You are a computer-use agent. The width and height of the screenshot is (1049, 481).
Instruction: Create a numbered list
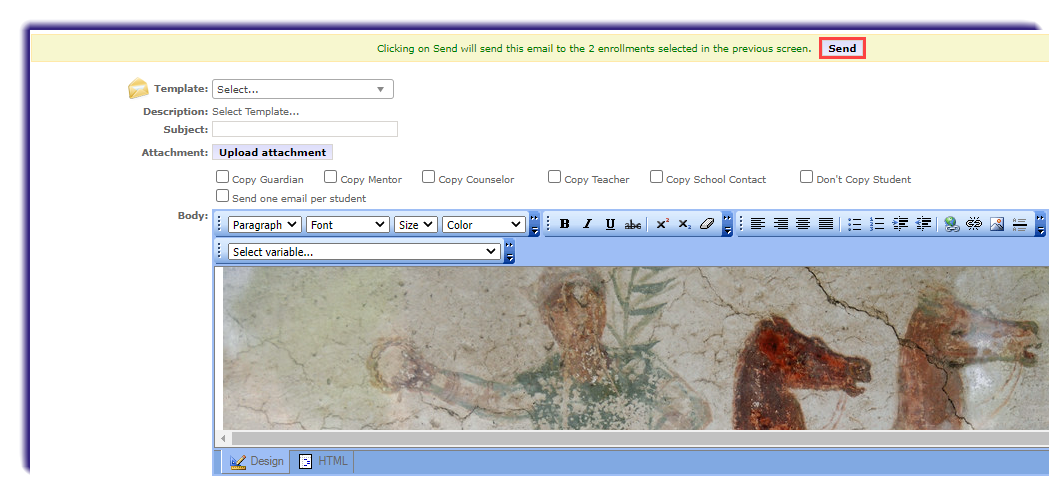[878, 224]
